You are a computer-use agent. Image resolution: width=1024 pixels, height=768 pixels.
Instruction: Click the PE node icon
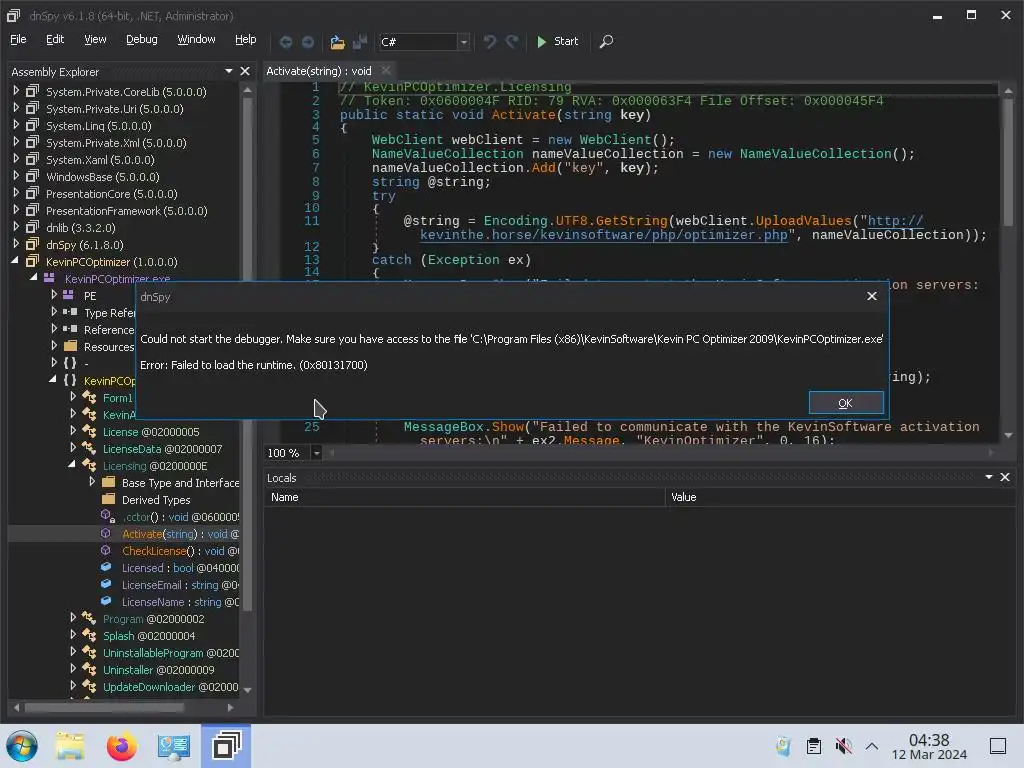tap(68, 295)
